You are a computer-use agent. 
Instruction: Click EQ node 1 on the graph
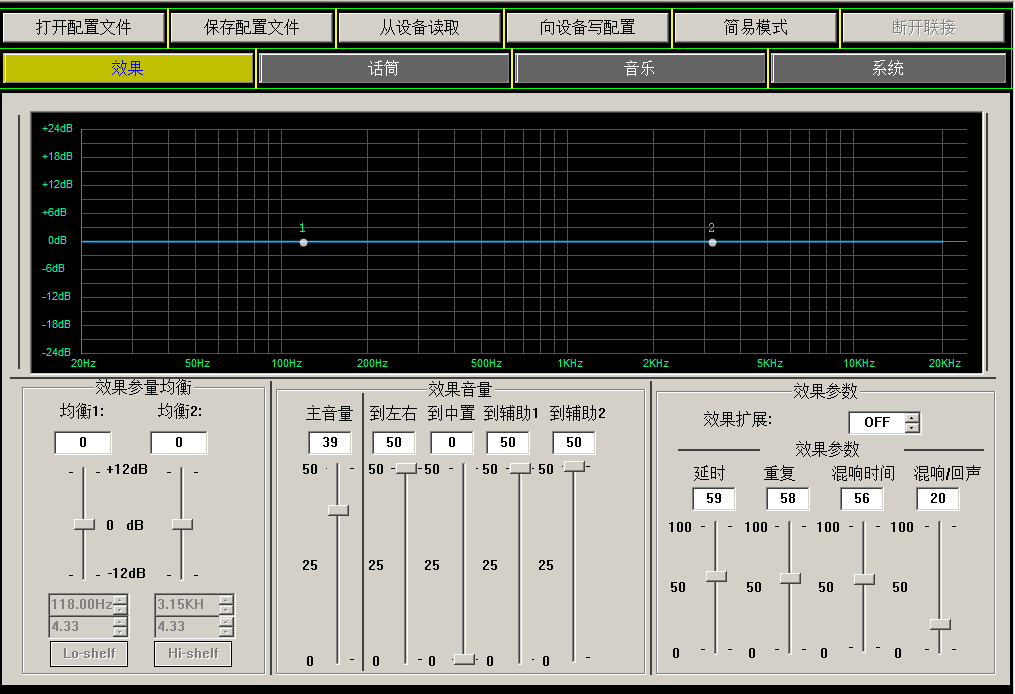(304, 242)
